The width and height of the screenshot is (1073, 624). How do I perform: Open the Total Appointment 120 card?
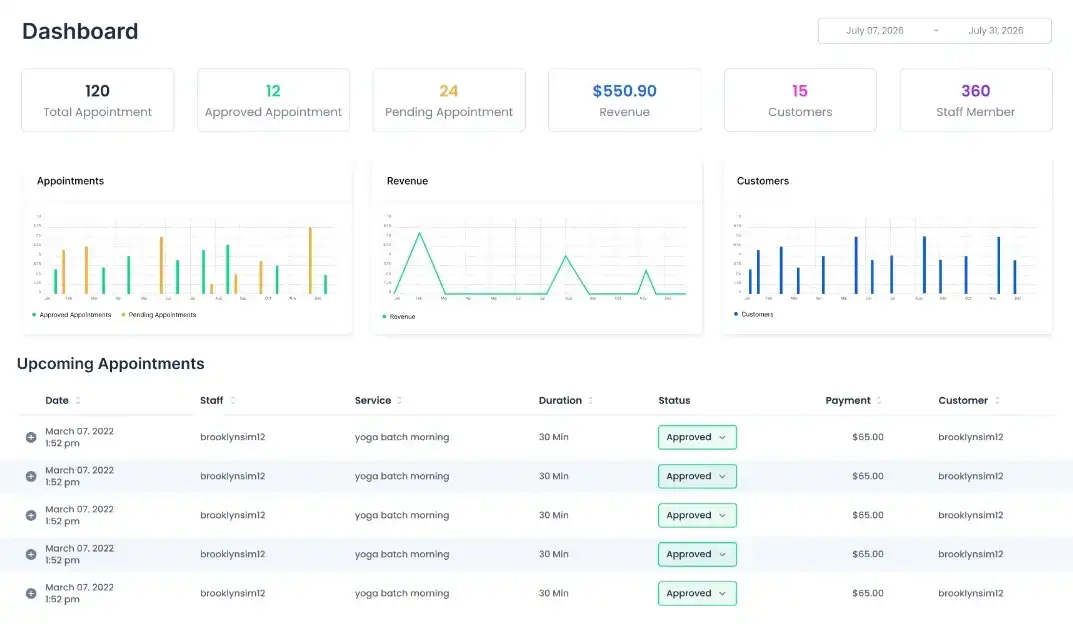tap(98, 100)
